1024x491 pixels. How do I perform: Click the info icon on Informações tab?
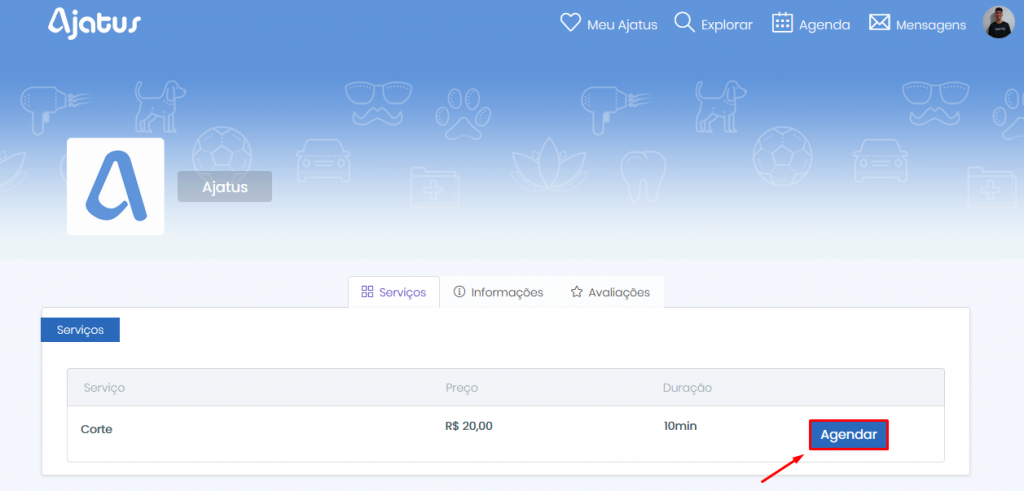click(459, 292)
